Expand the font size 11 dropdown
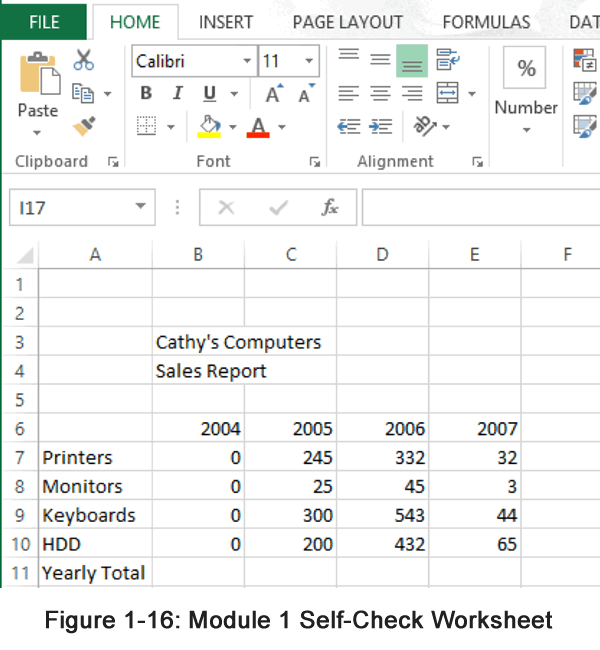The width and height of the screenshot is (600, 650). 309,62
